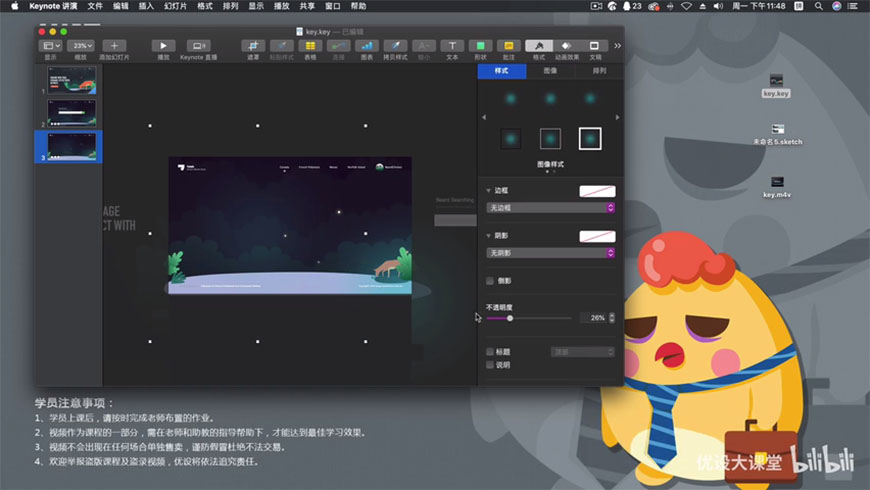Apply the thick white border image style
The height and width of the screenshot is (490, 870).
pos(590,139)
